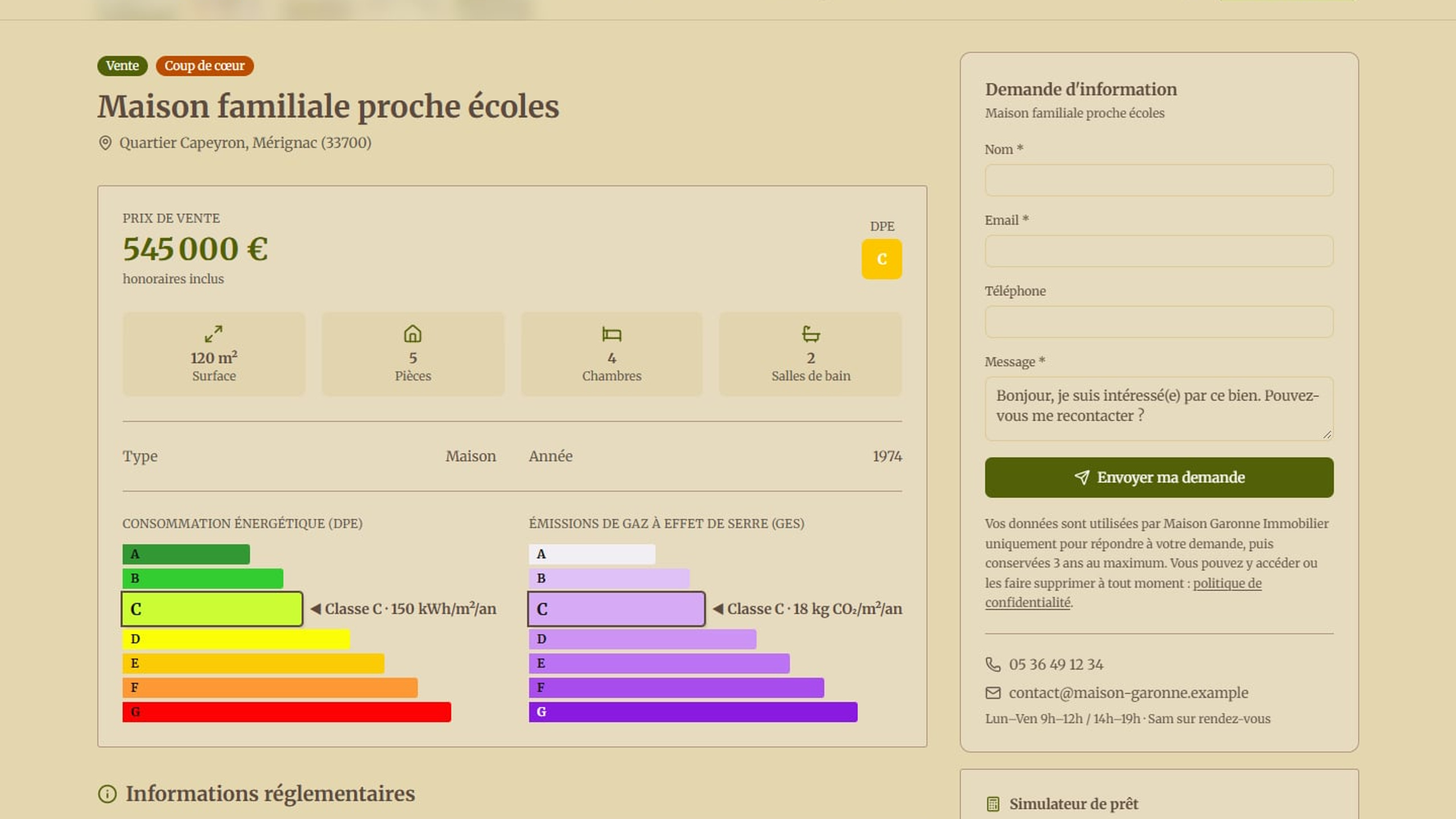Click the amber DPE class E bar

[x=253, y=664]
